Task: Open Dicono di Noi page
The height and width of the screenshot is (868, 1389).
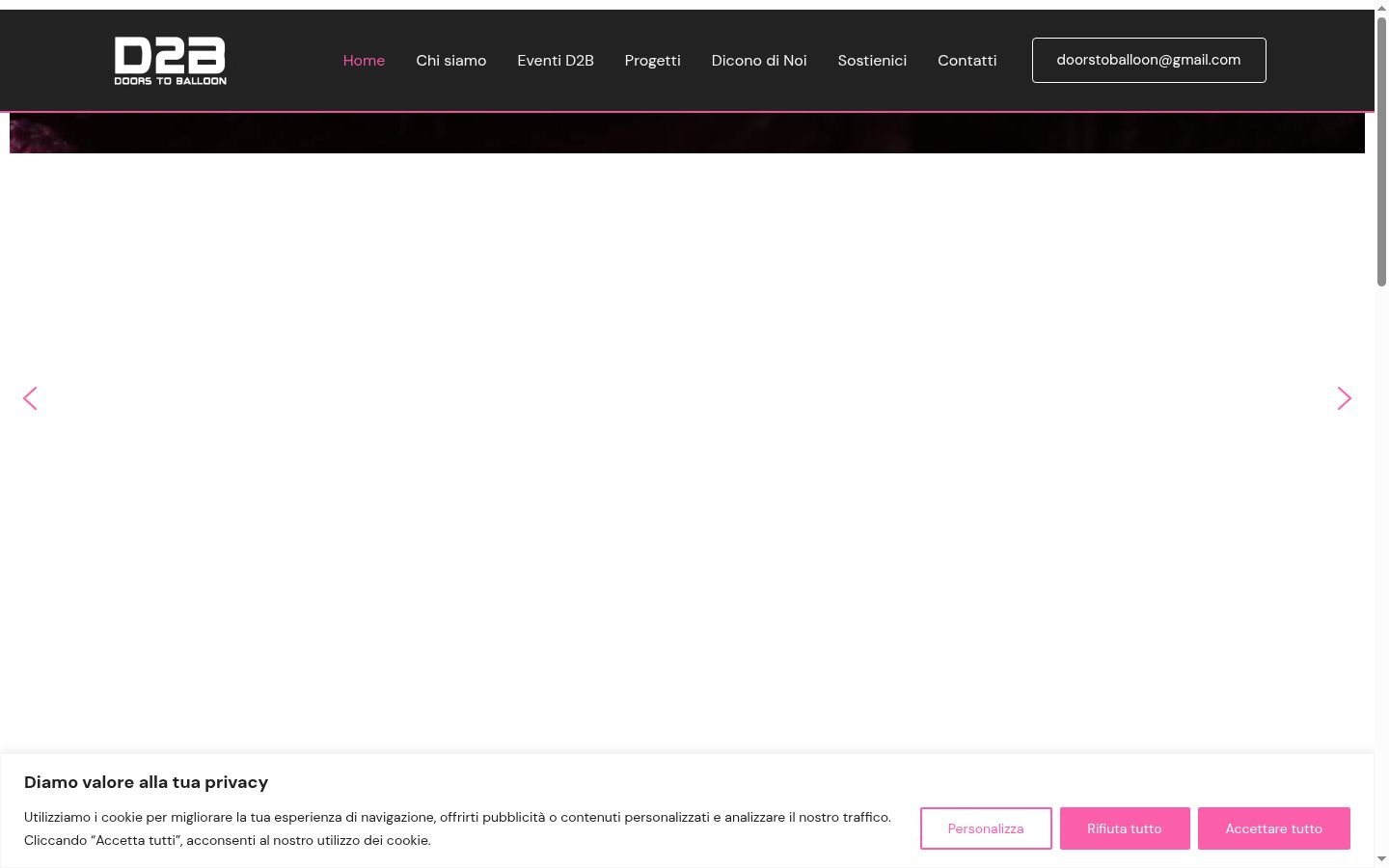Action: (x=759, y=61)
